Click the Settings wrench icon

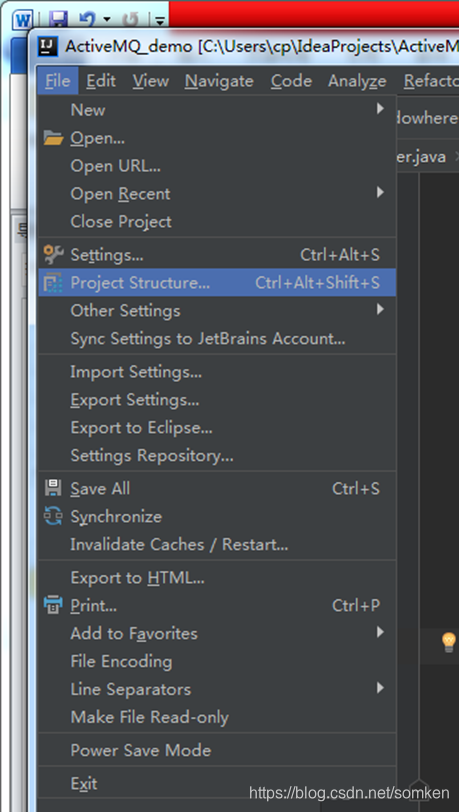[x=53, y=255]
